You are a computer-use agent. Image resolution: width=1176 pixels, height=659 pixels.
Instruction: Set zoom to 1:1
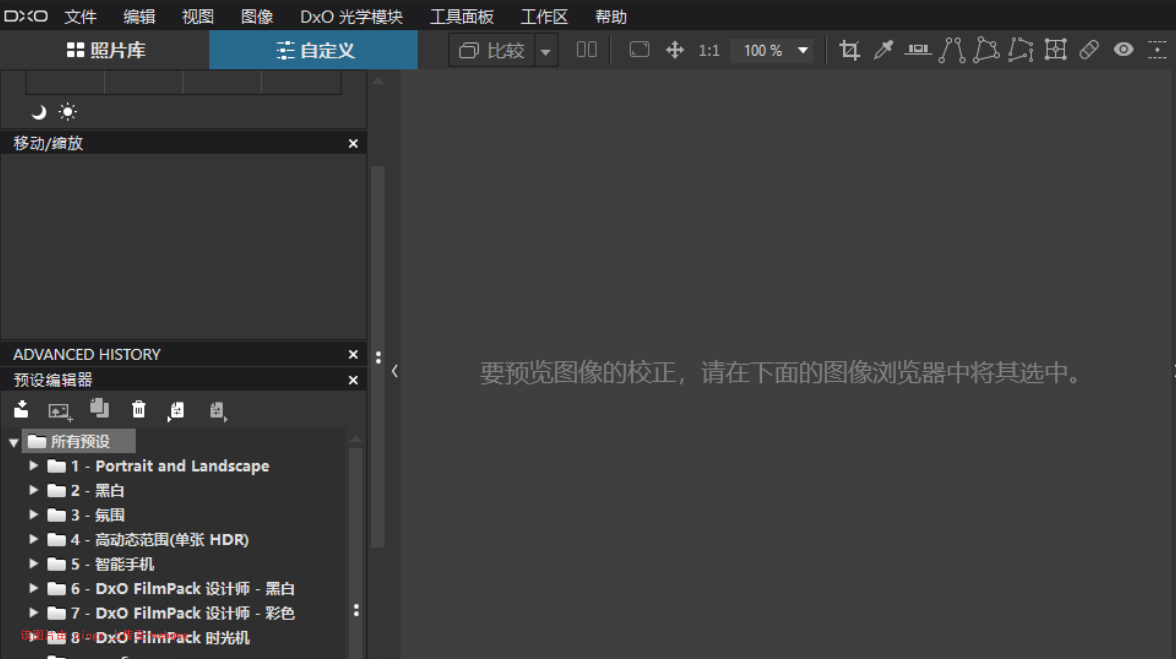click(709, 50)
